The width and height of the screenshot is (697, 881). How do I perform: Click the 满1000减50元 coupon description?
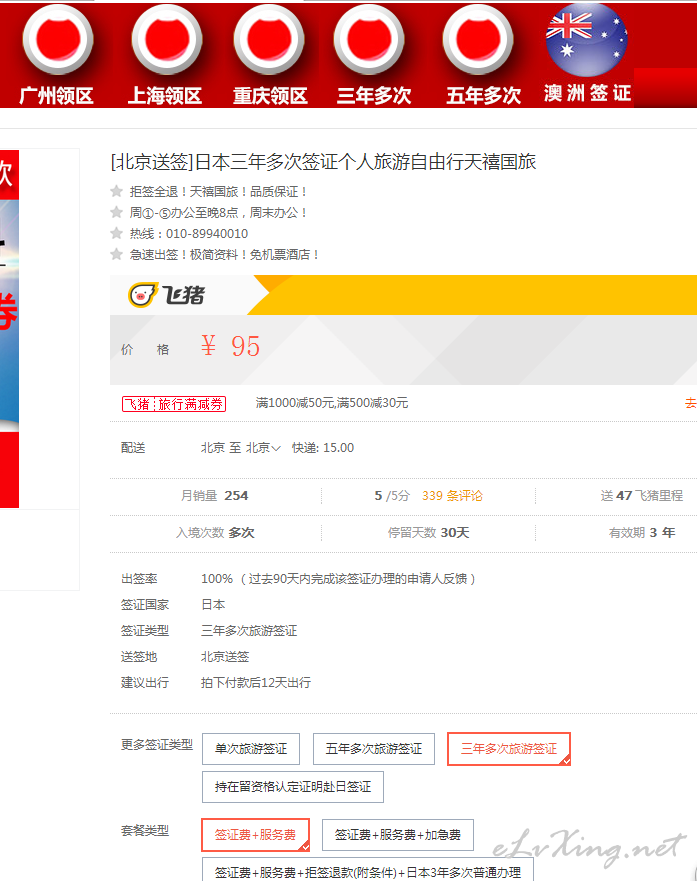[x=332, y=403]
